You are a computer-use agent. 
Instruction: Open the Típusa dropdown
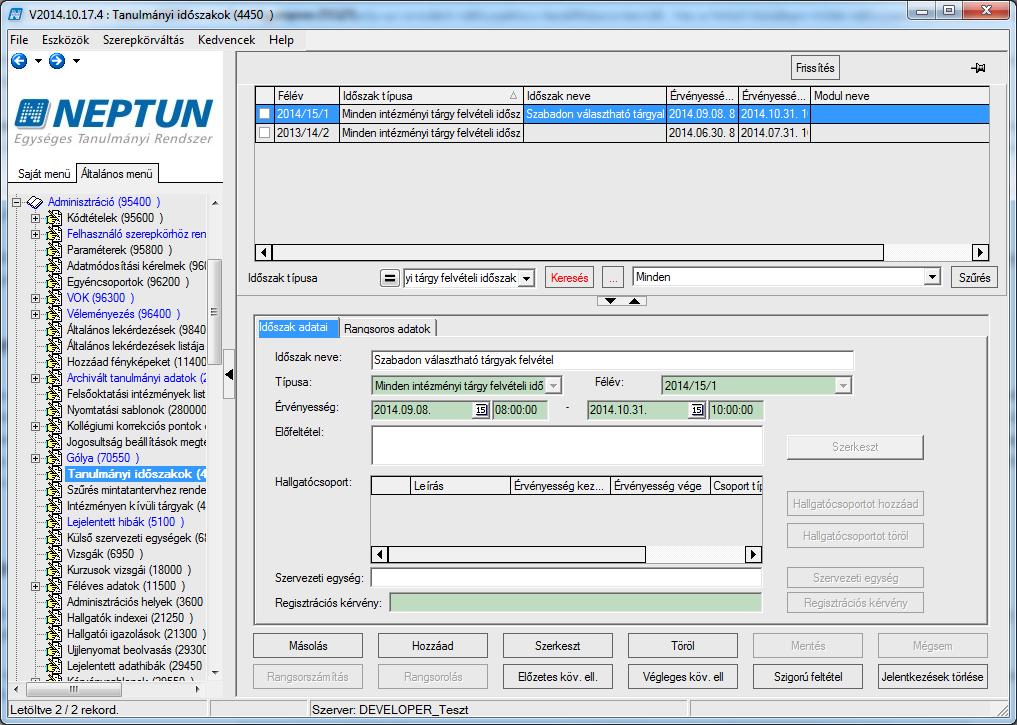coord(553,386)
